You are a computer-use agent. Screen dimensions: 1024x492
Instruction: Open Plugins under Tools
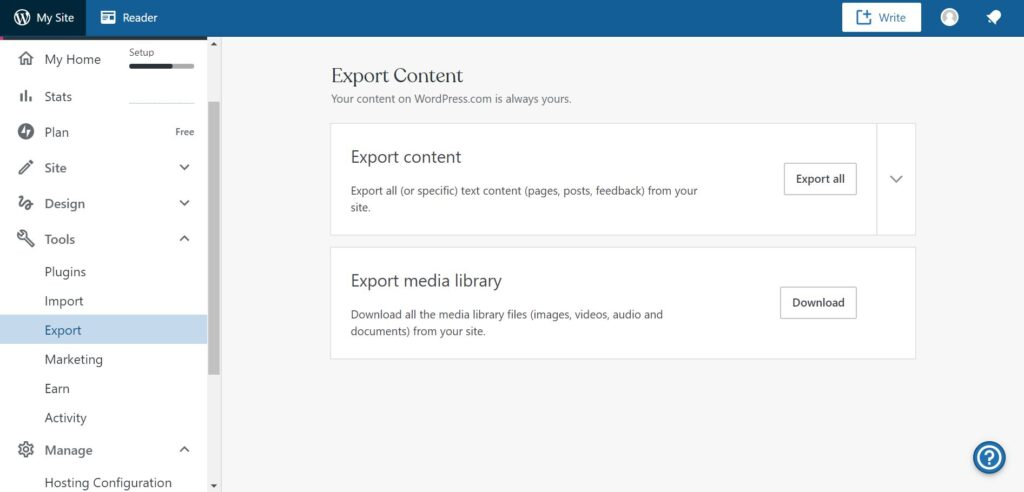tap(65, 272)
